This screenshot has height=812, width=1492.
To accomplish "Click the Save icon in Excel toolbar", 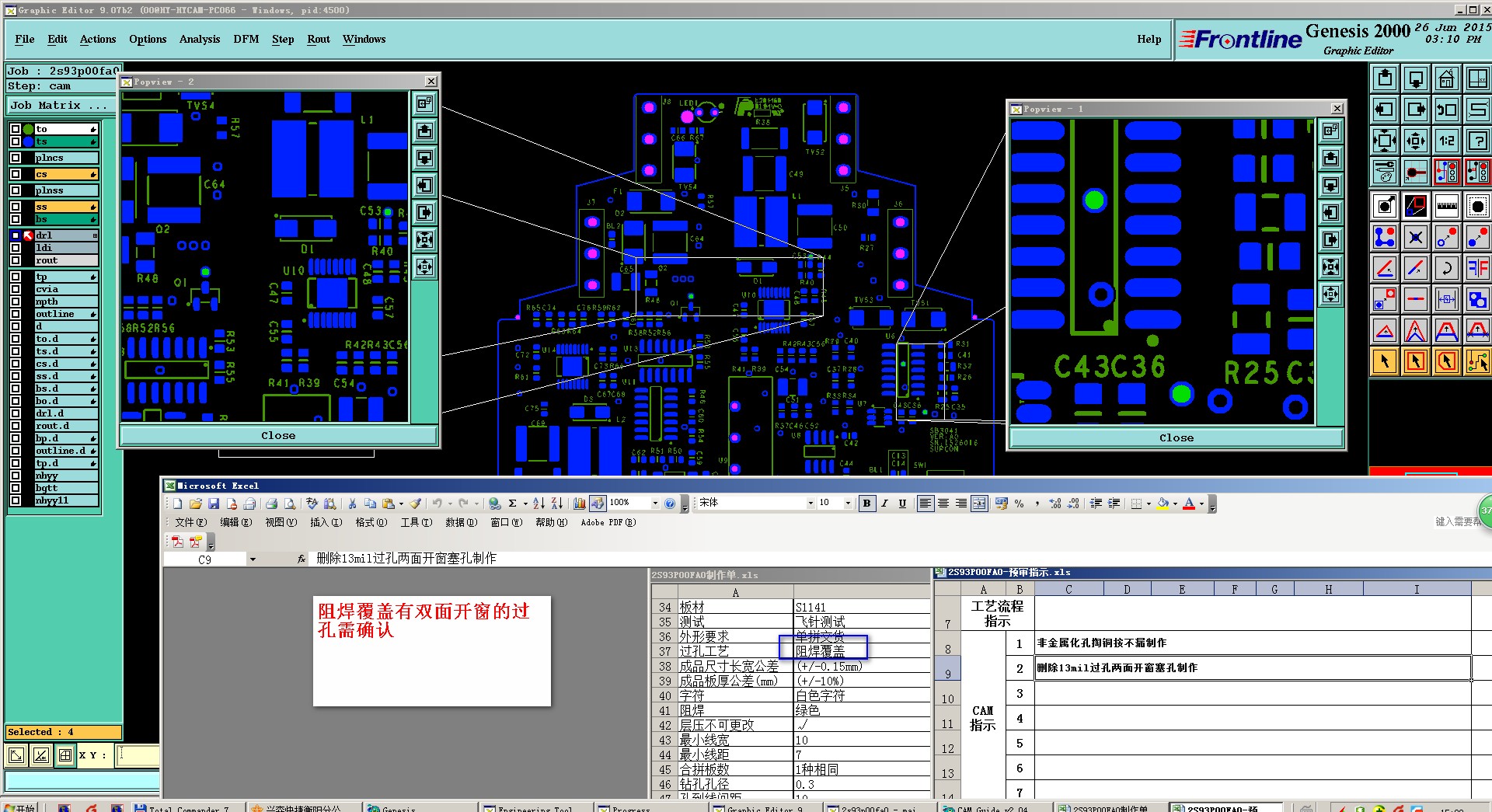I will 214,504.
